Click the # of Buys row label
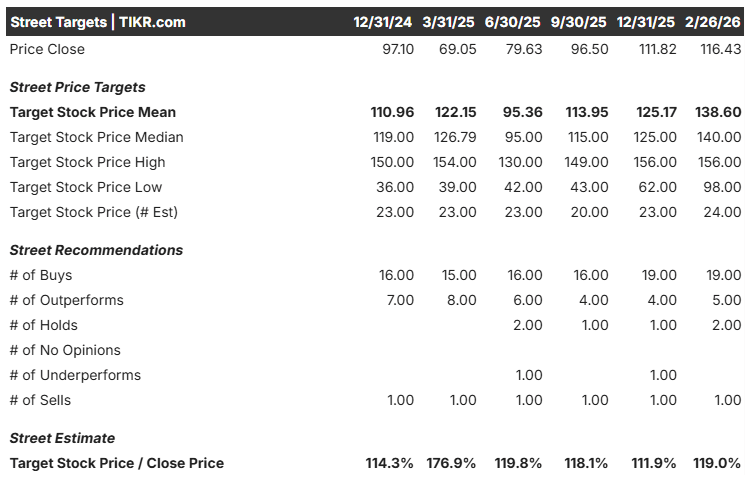This screenshot has width=745, height=481. (x=41, y=275)
